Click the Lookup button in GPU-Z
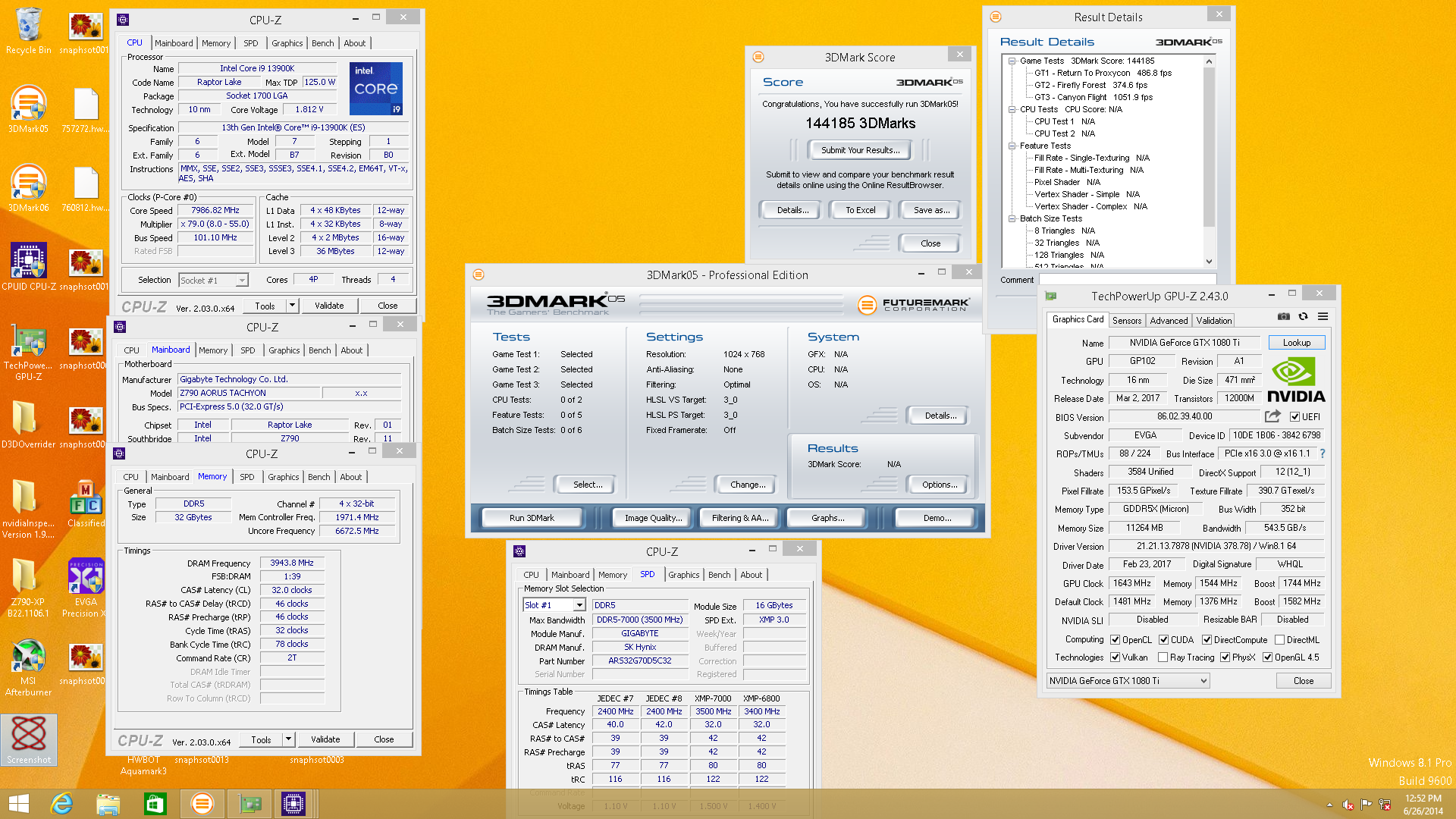 (1296, 343)
